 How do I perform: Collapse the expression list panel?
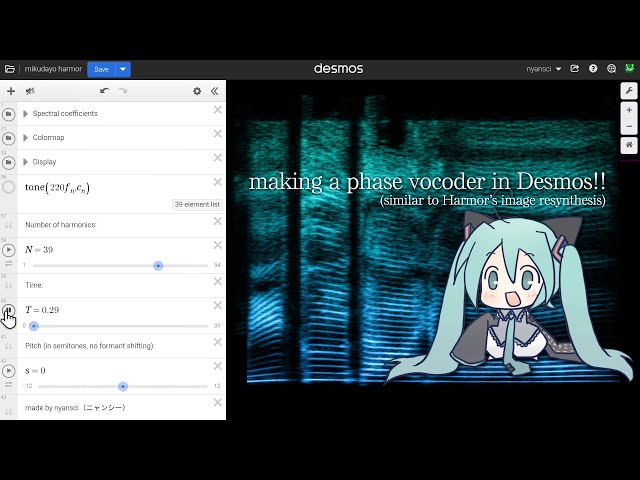215,91
